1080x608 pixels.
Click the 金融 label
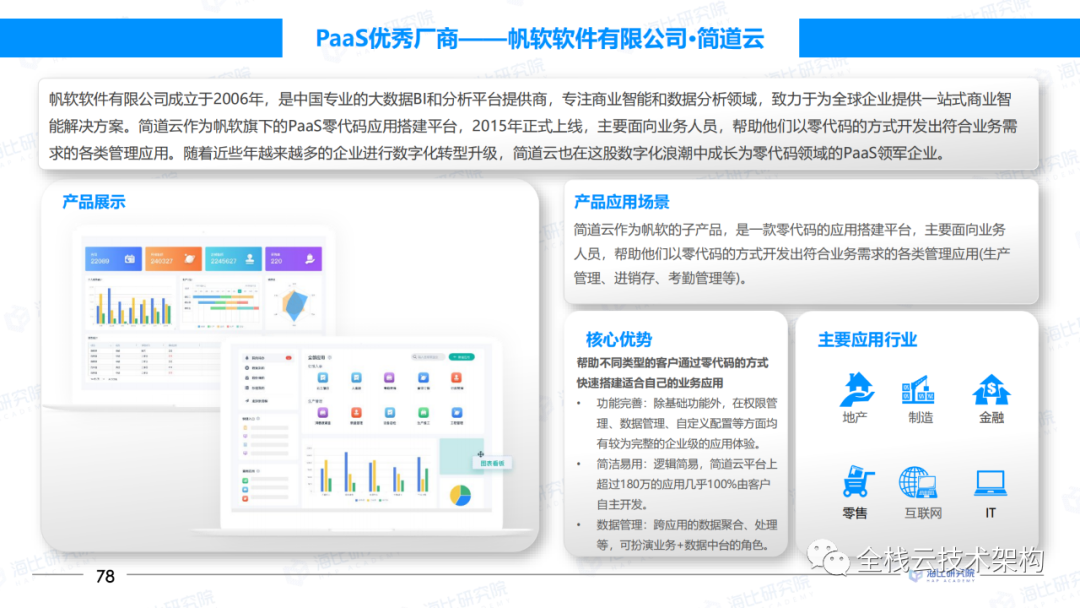point(991,417)
